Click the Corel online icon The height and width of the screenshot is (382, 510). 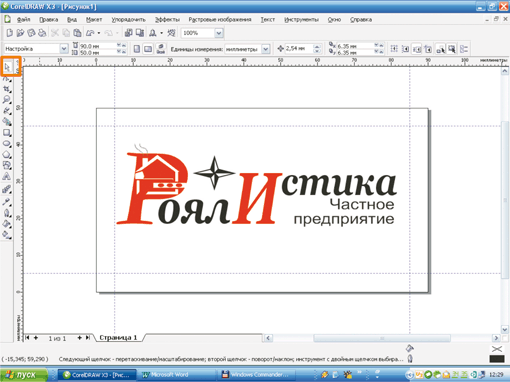click(171, 33)
